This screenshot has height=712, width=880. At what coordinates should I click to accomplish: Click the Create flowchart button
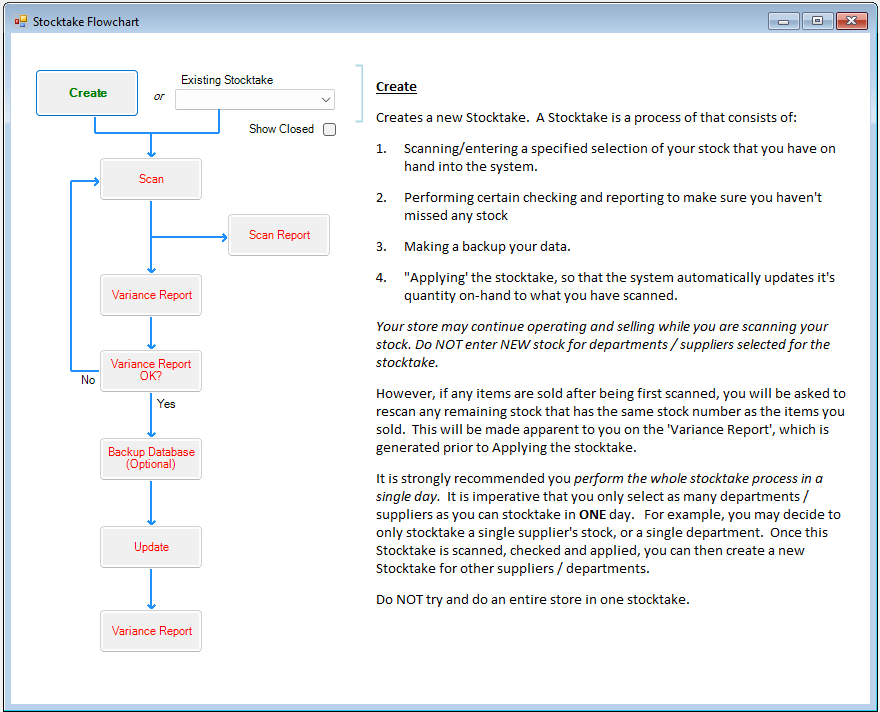(86, 92)
